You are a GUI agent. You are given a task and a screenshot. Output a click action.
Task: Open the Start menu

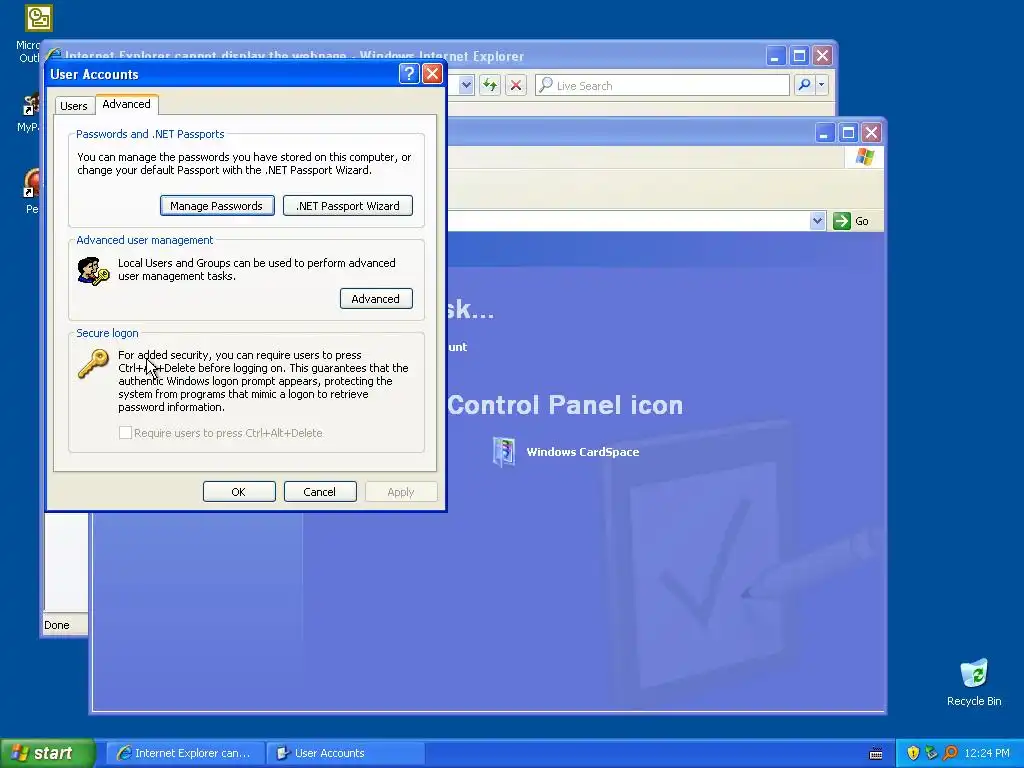(47, 753)
